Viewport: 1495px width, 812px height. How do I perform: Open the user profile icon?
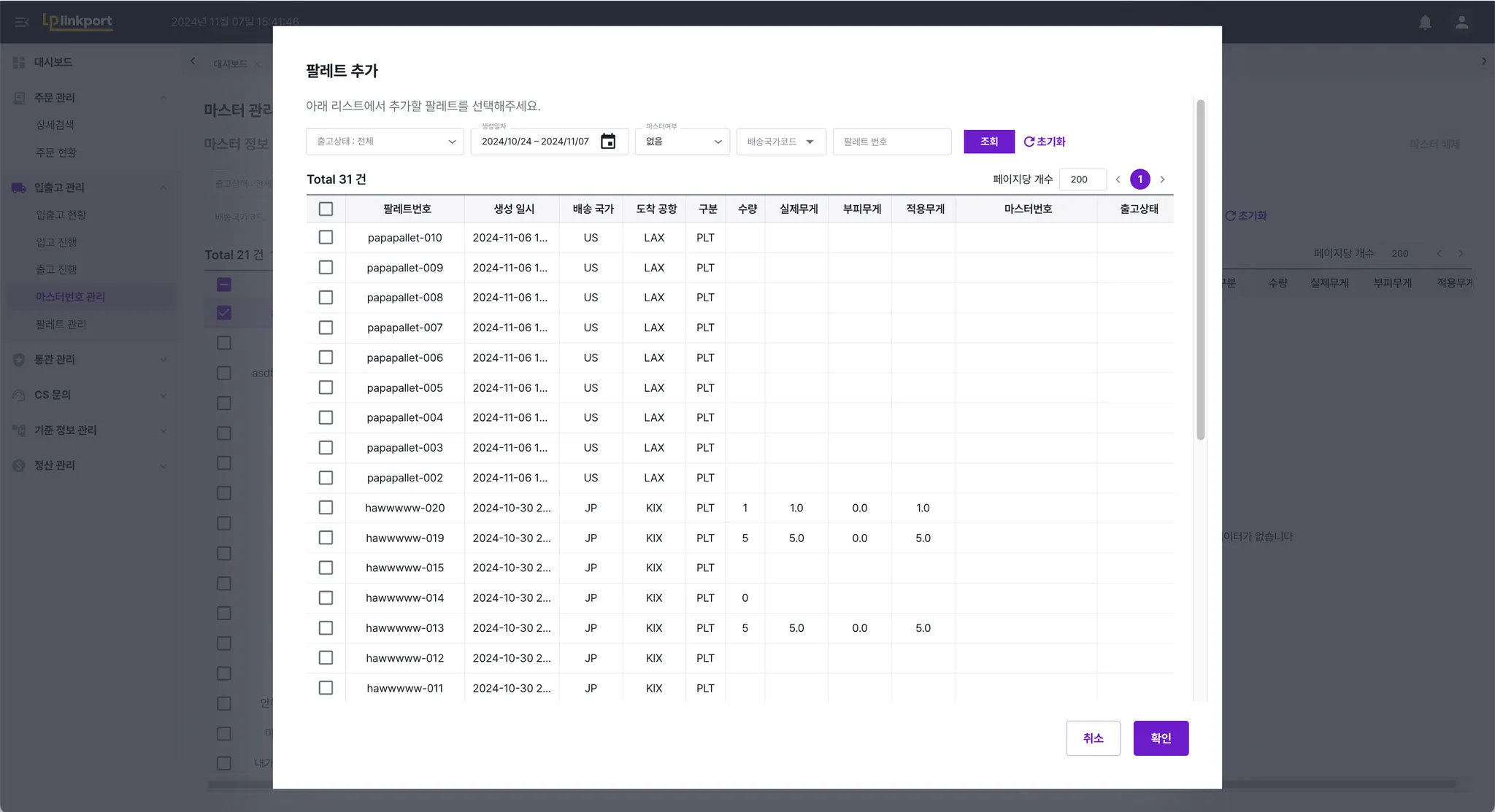pos(1461,22)
